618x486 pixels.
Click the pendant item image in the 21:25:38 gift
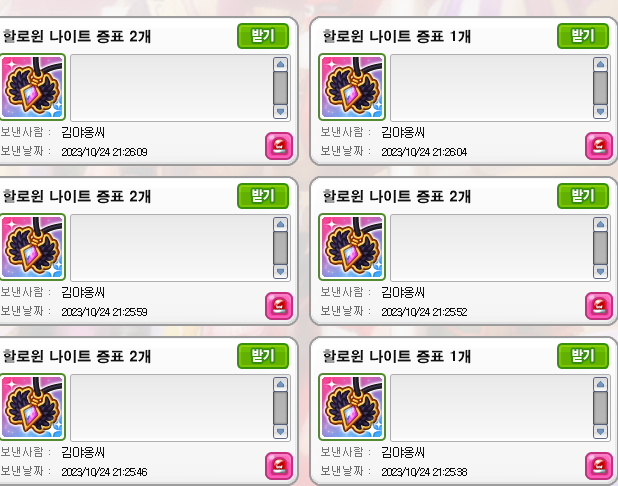pos(352,407)
